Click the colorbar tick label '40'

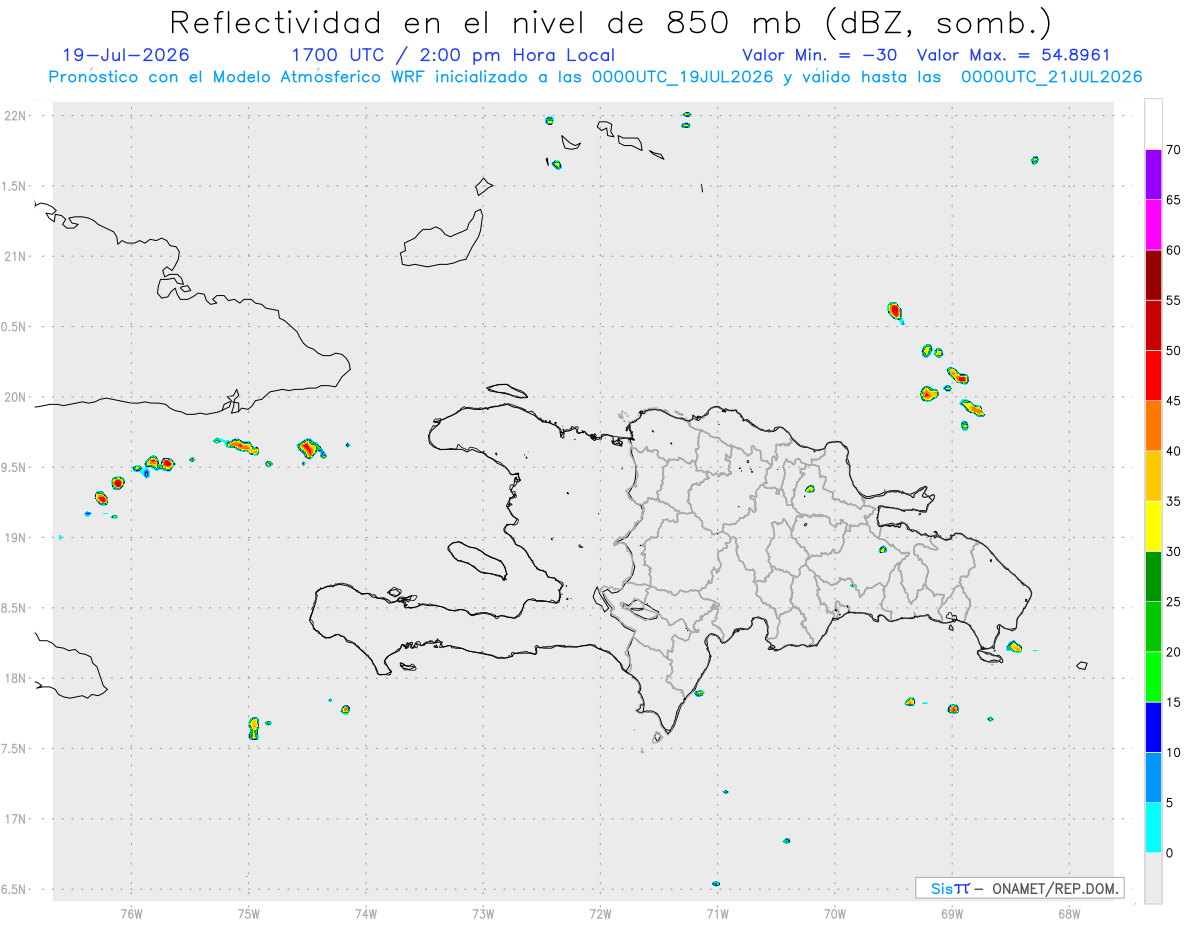click(1173, 451)
